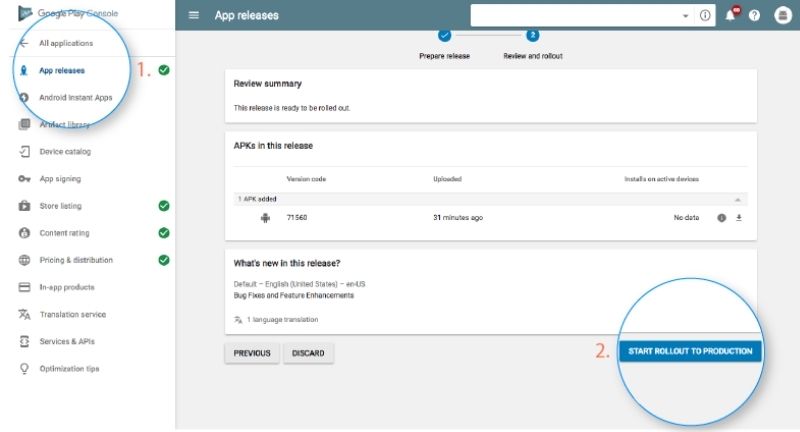Open the help question mark icon
The width and height of the screenshot is (800, 432).
point(754,16)
